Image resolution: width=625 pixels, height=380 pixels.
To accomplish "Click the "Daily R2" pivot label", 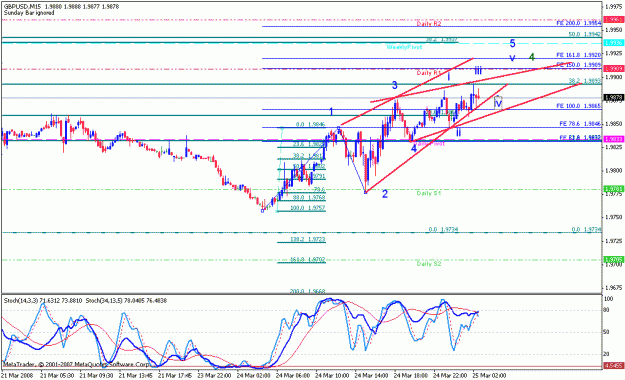I will tap(429, 24).
